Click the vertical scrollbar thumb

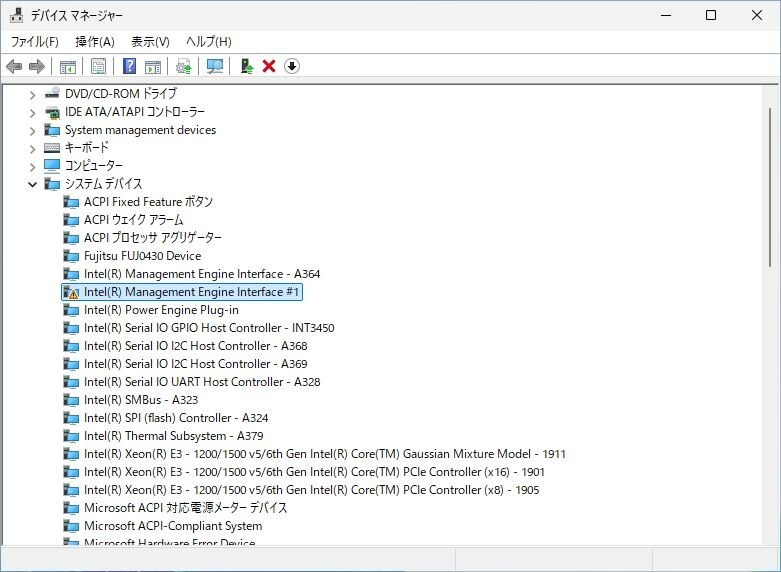pyautogui.click(x=770, y=187)
